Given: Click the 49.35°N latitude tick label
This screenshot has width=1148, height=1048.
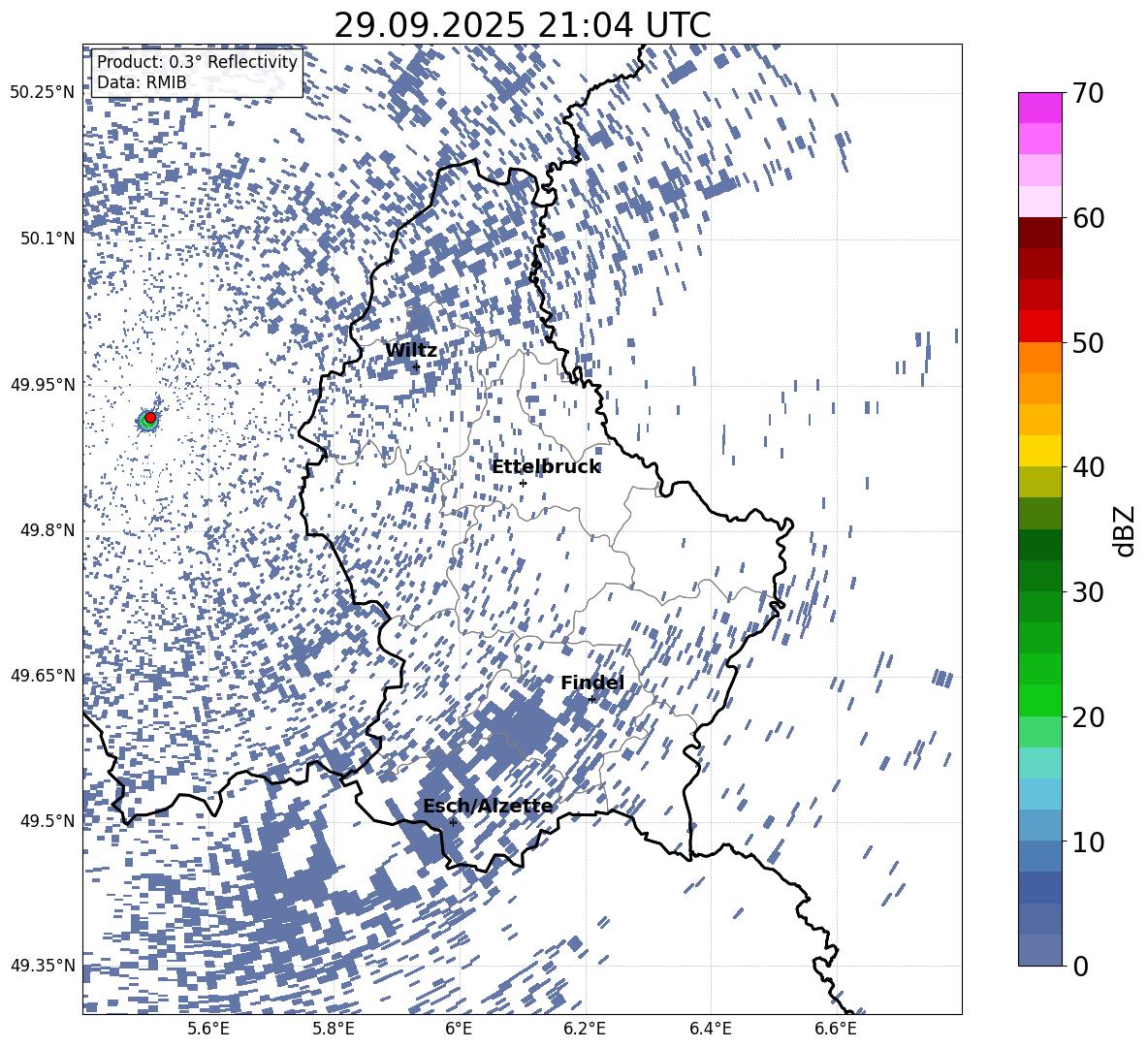Looking at the screenshot, I should click(43, 966).
